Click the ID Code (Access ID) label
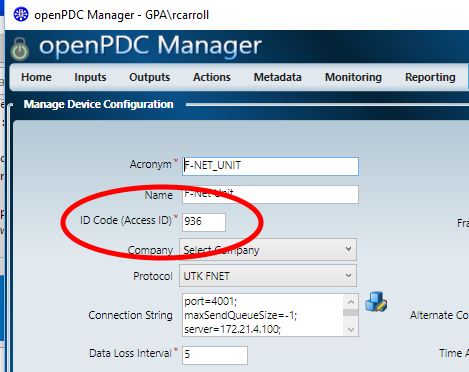 126,220
